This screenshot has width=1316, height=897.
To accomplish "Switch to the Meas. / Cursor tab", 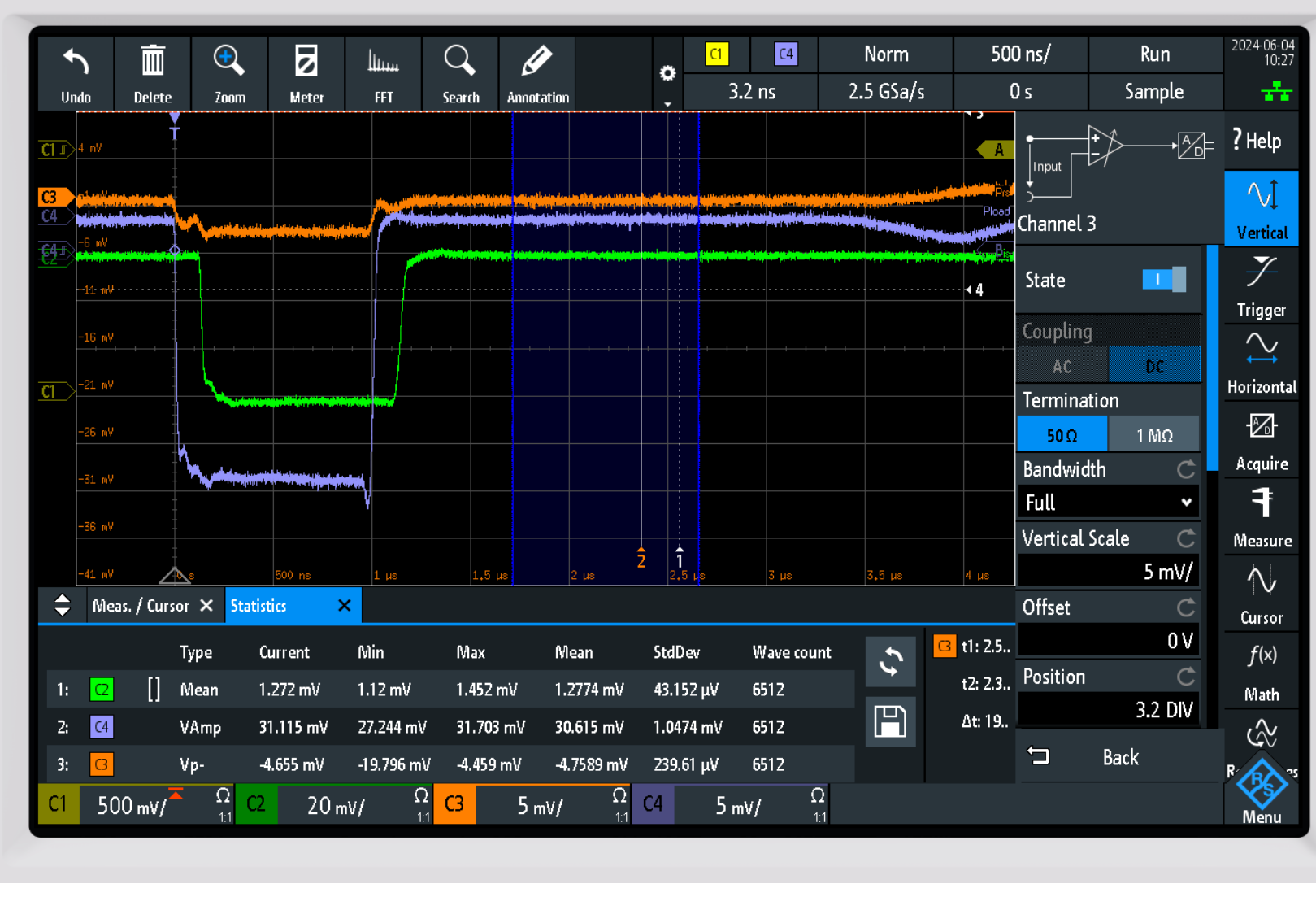I will [x=141, y=606].
